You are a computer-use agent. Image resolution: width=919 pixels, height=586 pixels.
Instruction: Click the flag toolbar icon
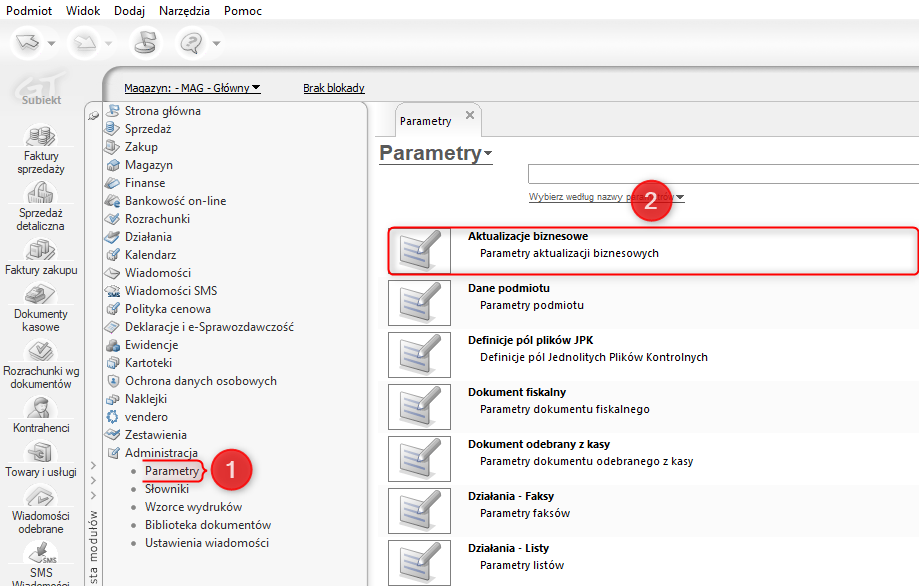click(x=146, y=43)
